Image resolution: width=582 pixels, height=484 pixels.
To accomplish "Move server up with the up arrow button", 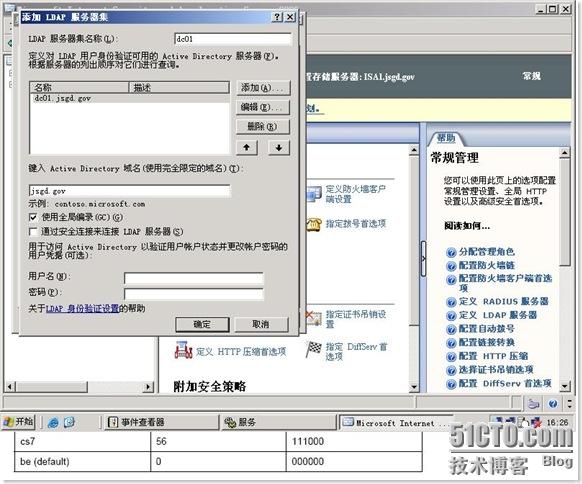I will 247,147.
